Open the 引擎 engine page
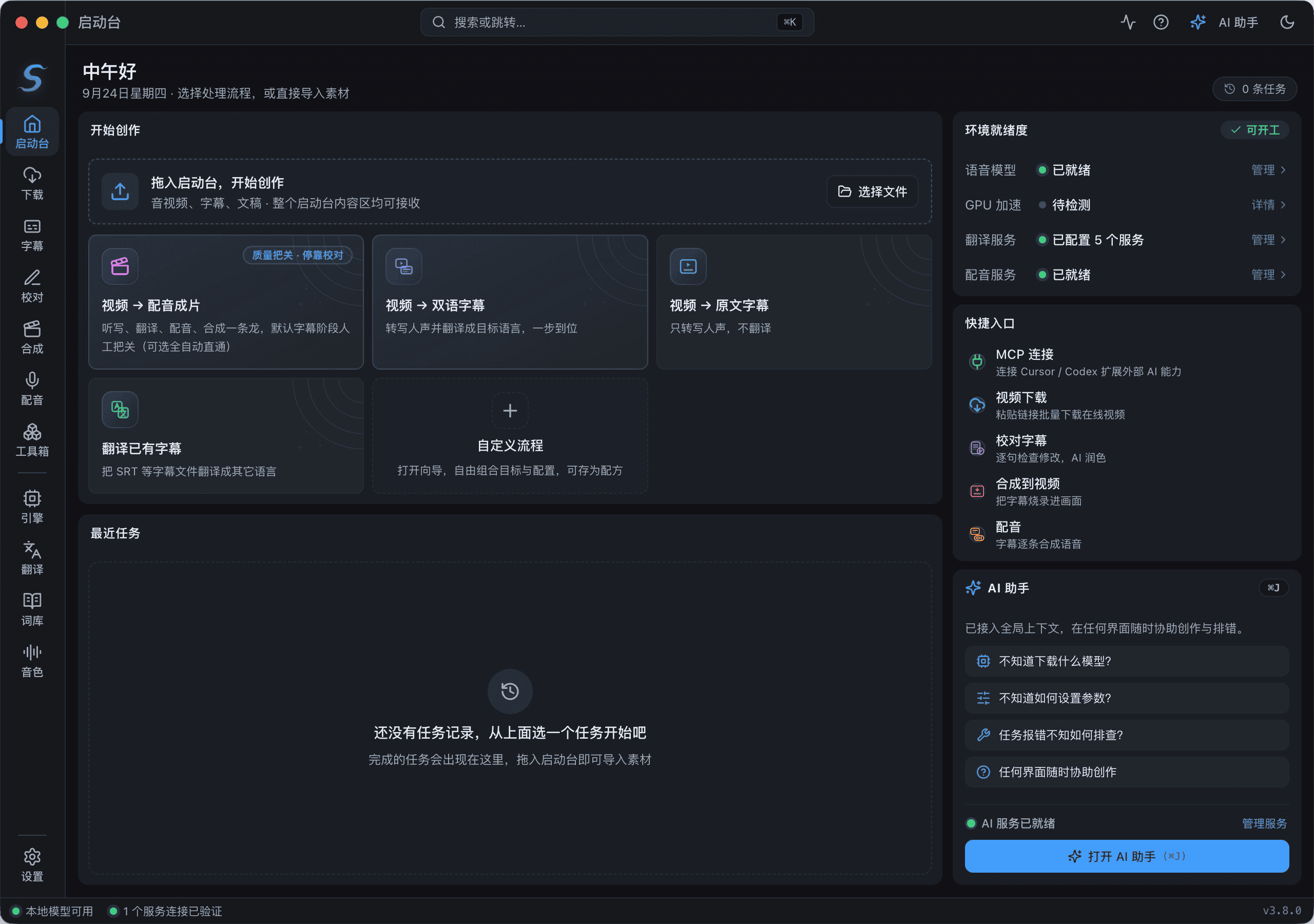 click(32, 507)
